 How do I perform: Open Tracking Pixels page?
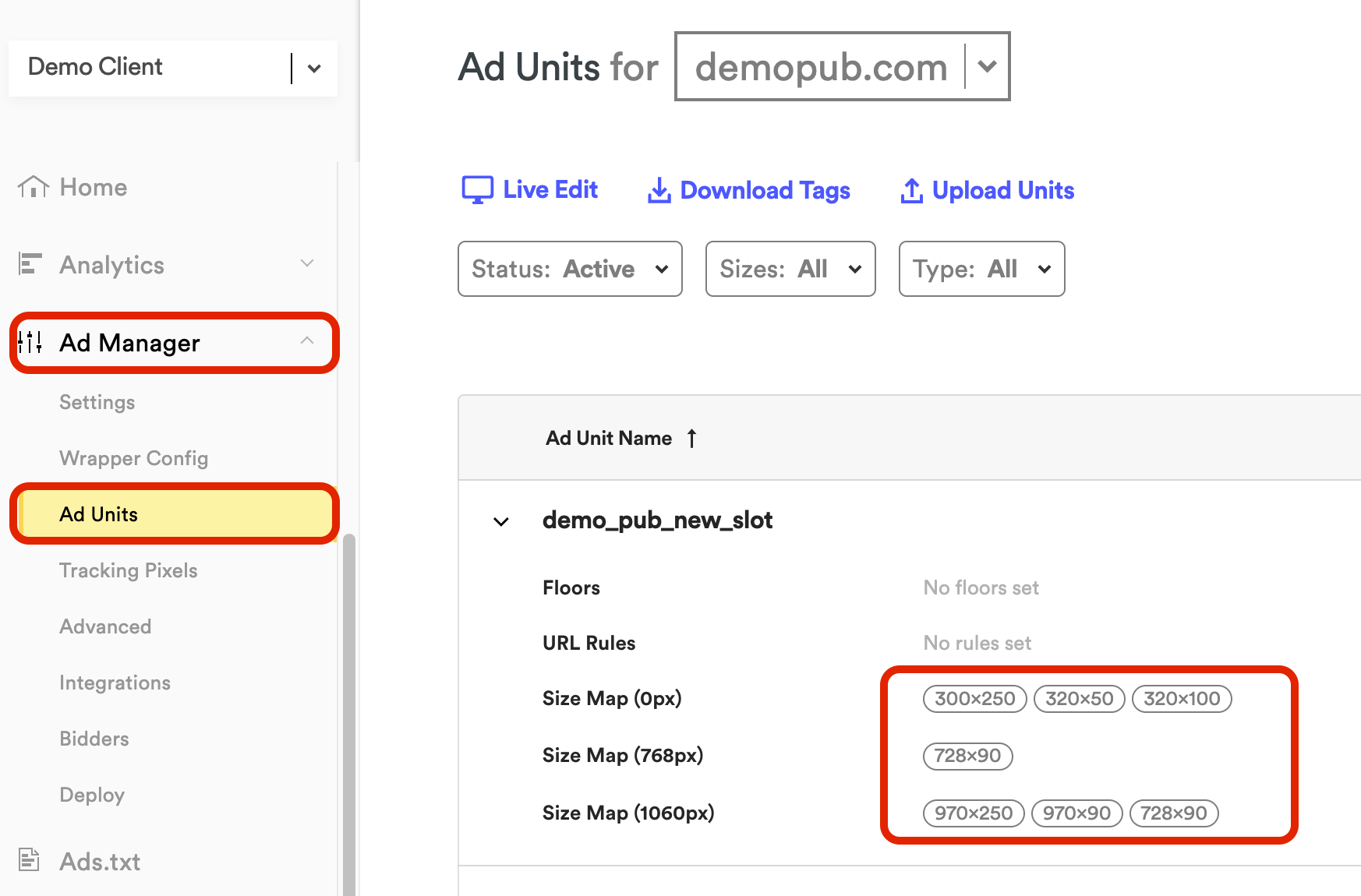[x=129, y=570]
